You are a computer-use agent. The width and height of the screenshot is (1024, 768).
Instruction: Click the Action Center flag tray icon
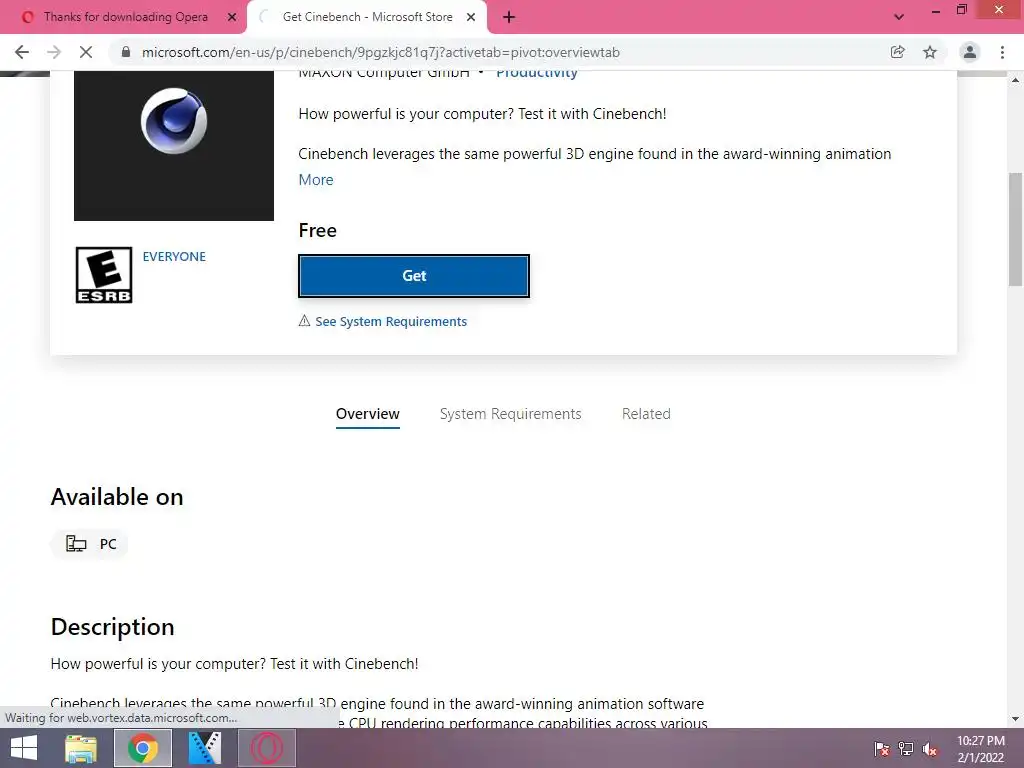[882, 748]
